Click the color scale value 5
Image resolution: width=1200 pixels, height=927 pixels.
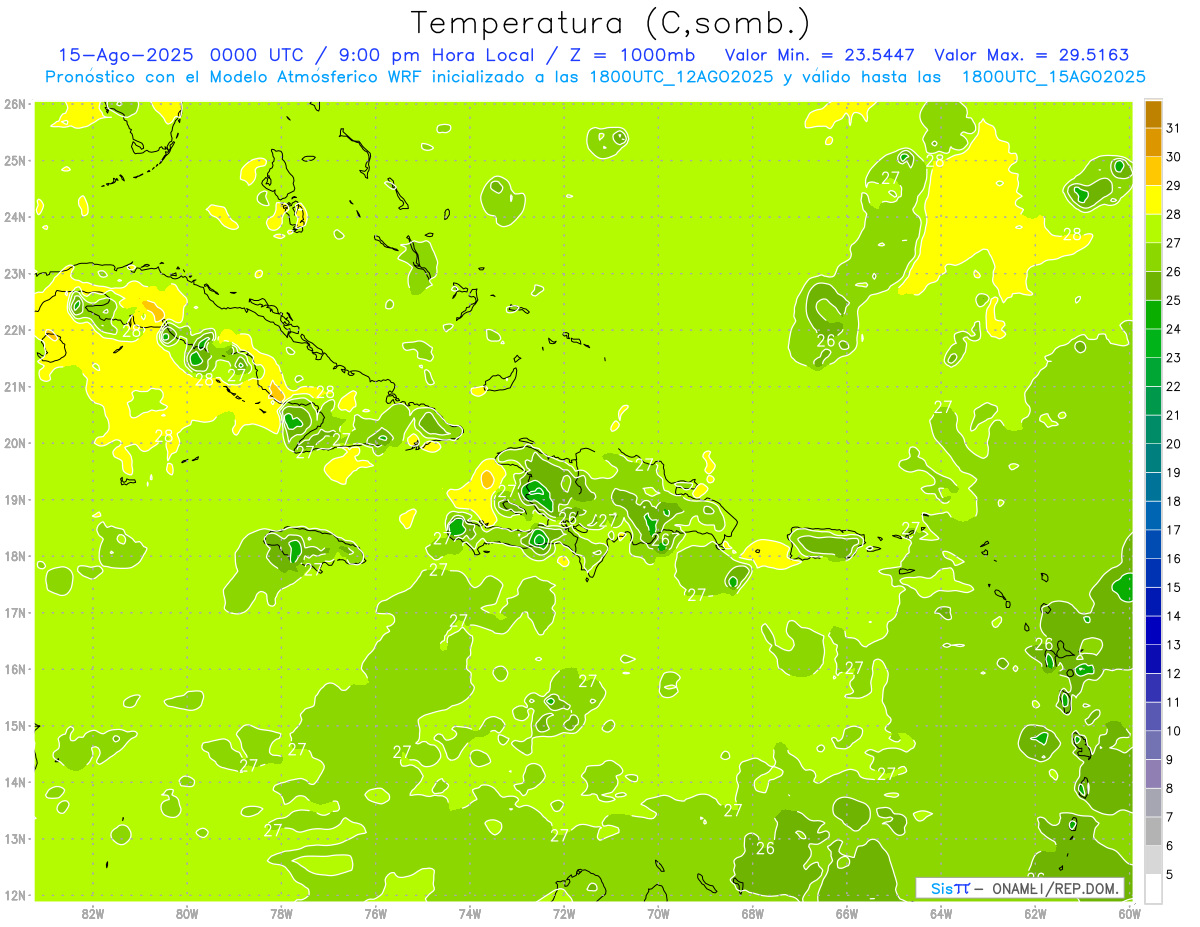coord(1170,874)
